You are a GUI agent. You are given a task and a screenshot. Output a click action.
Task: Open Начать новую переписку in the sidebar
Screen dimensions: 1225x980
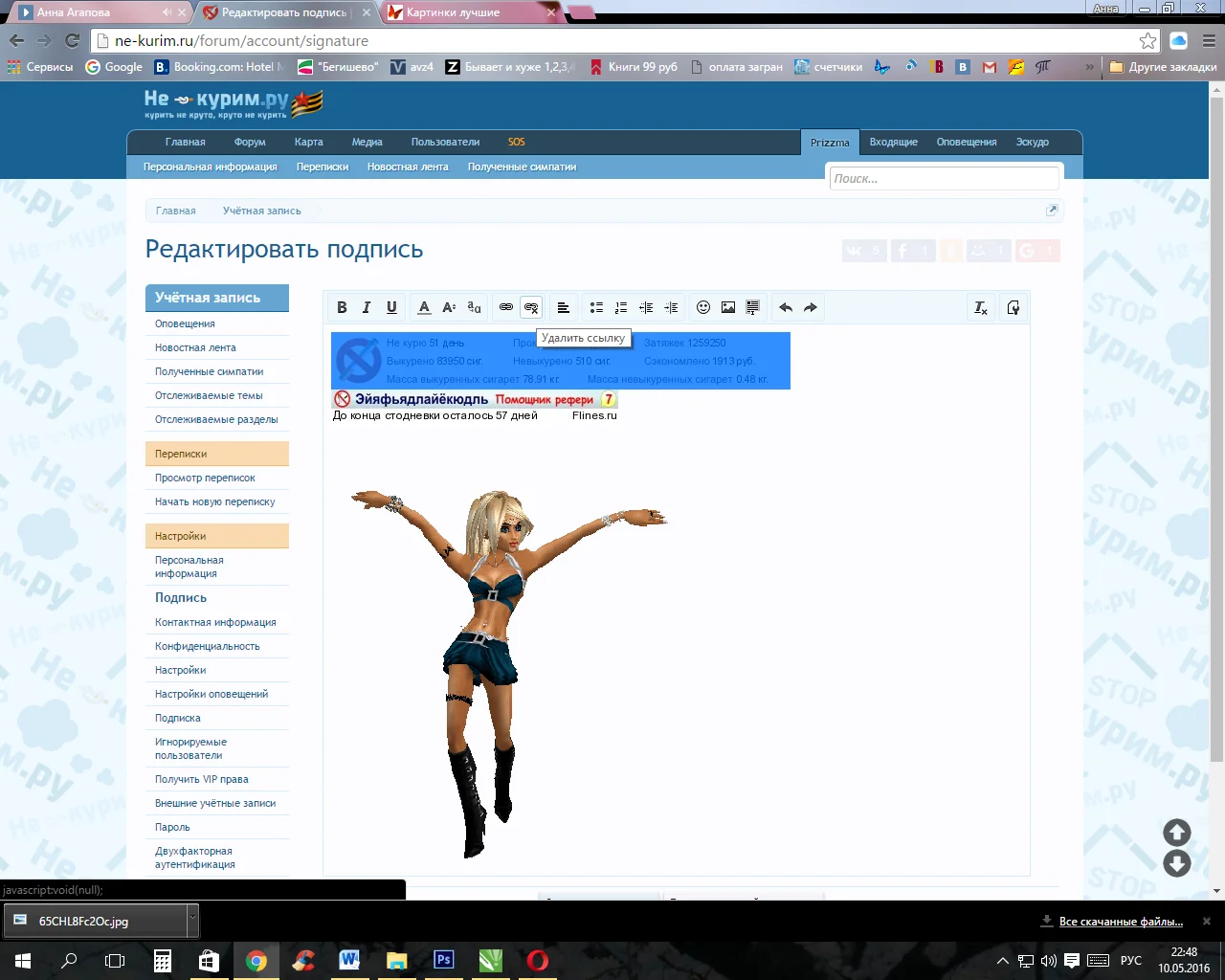click(x=215, y=501)
